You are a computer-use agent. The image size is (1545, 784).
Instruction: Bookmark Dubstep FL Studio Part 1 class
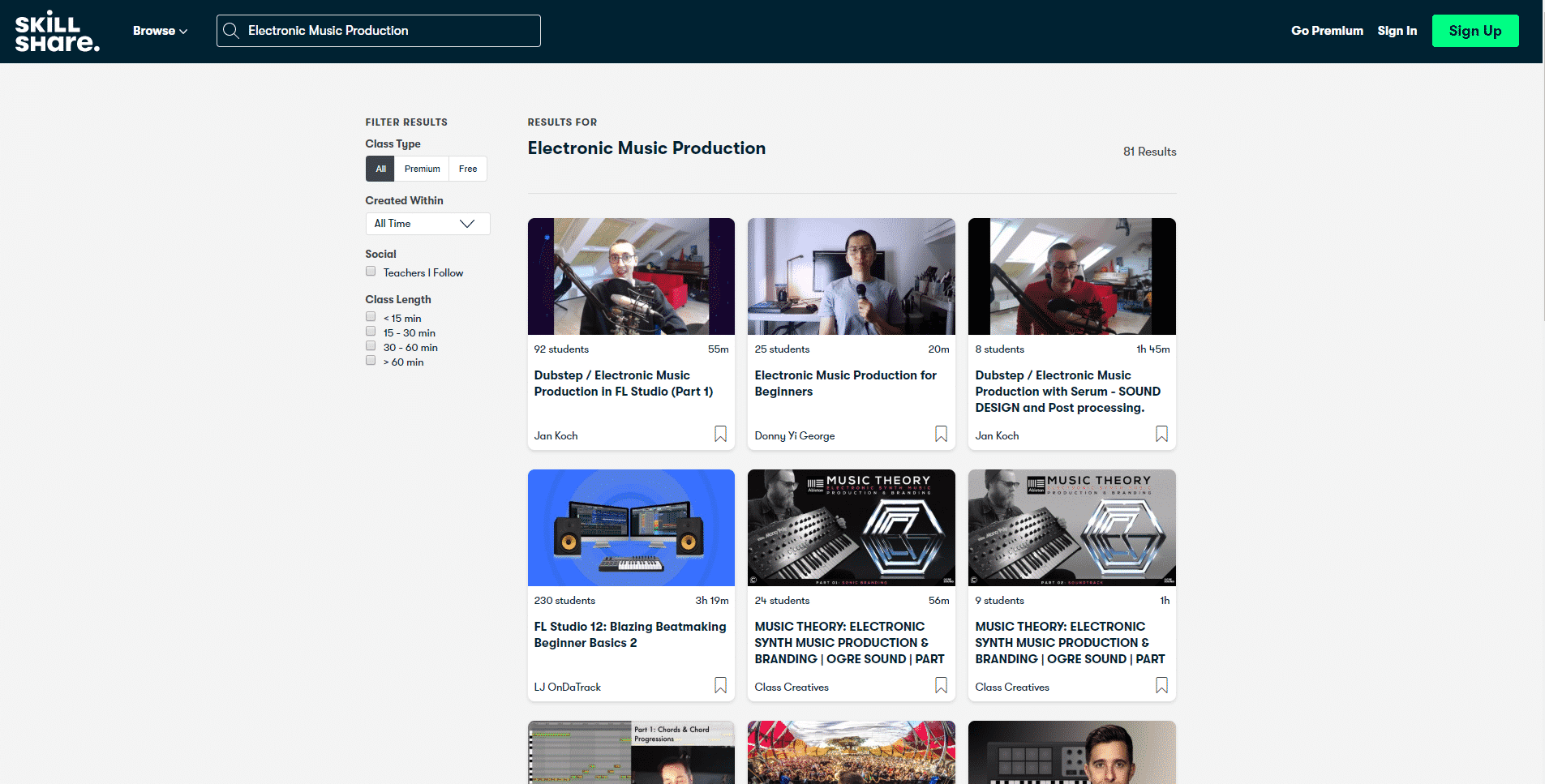[720, 434]
